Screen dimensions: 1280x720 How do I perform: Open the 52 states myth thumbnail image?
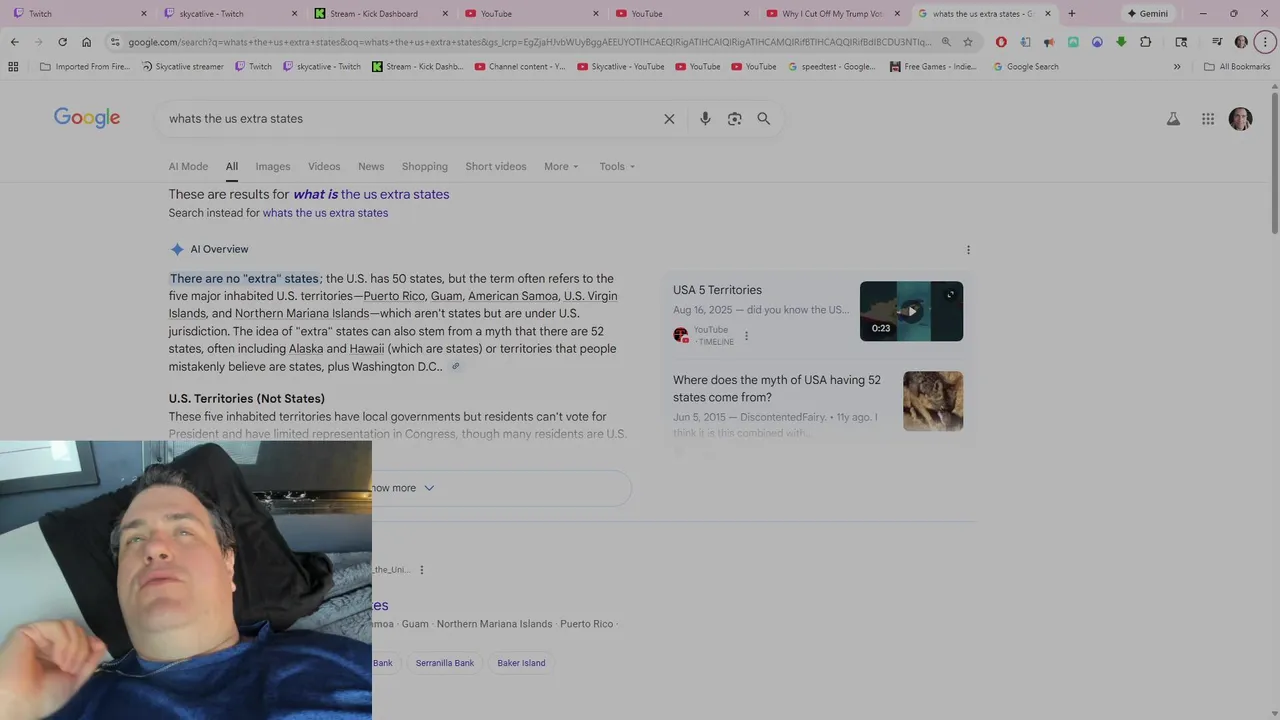933,401
